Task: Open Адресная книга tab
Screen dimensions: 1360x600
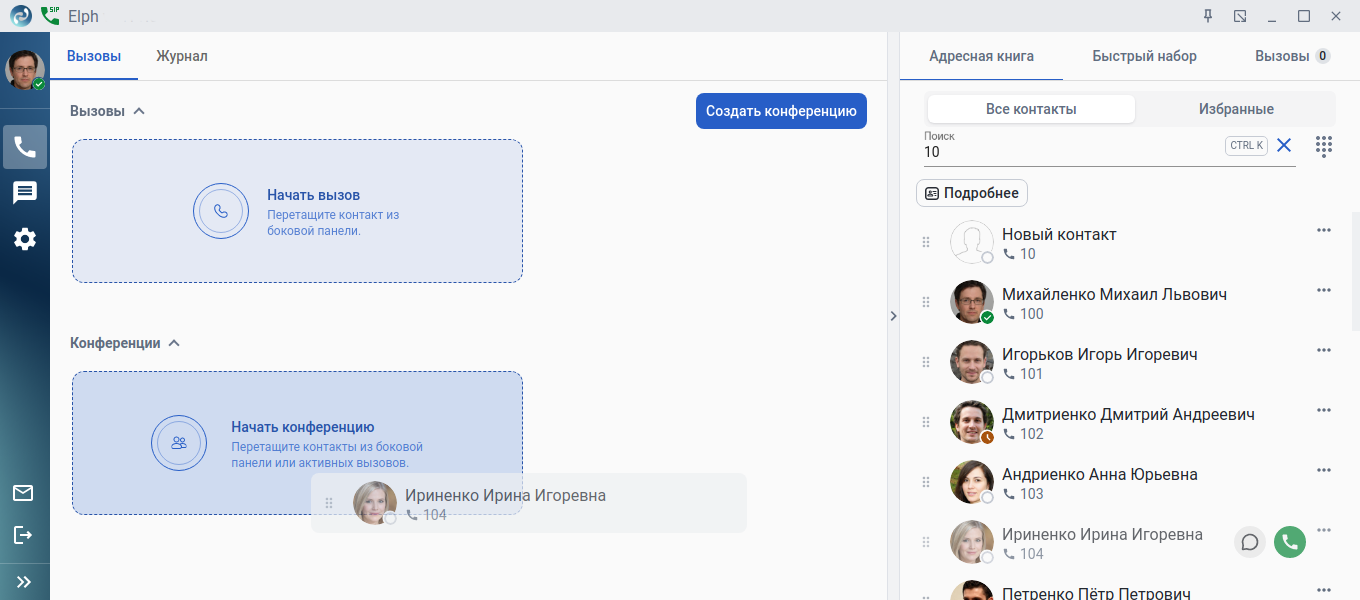Action: coord(982,56)
